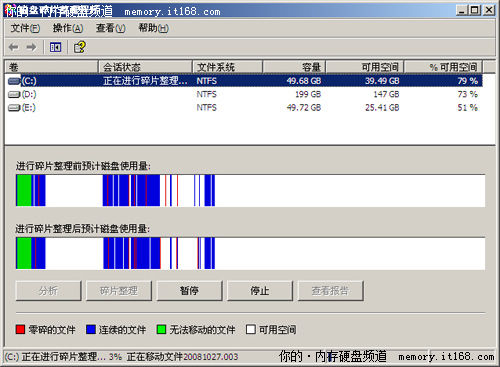Screen dimensions: 500x367
Task: Open the Help toolbar icon
Action: (80, 47)
